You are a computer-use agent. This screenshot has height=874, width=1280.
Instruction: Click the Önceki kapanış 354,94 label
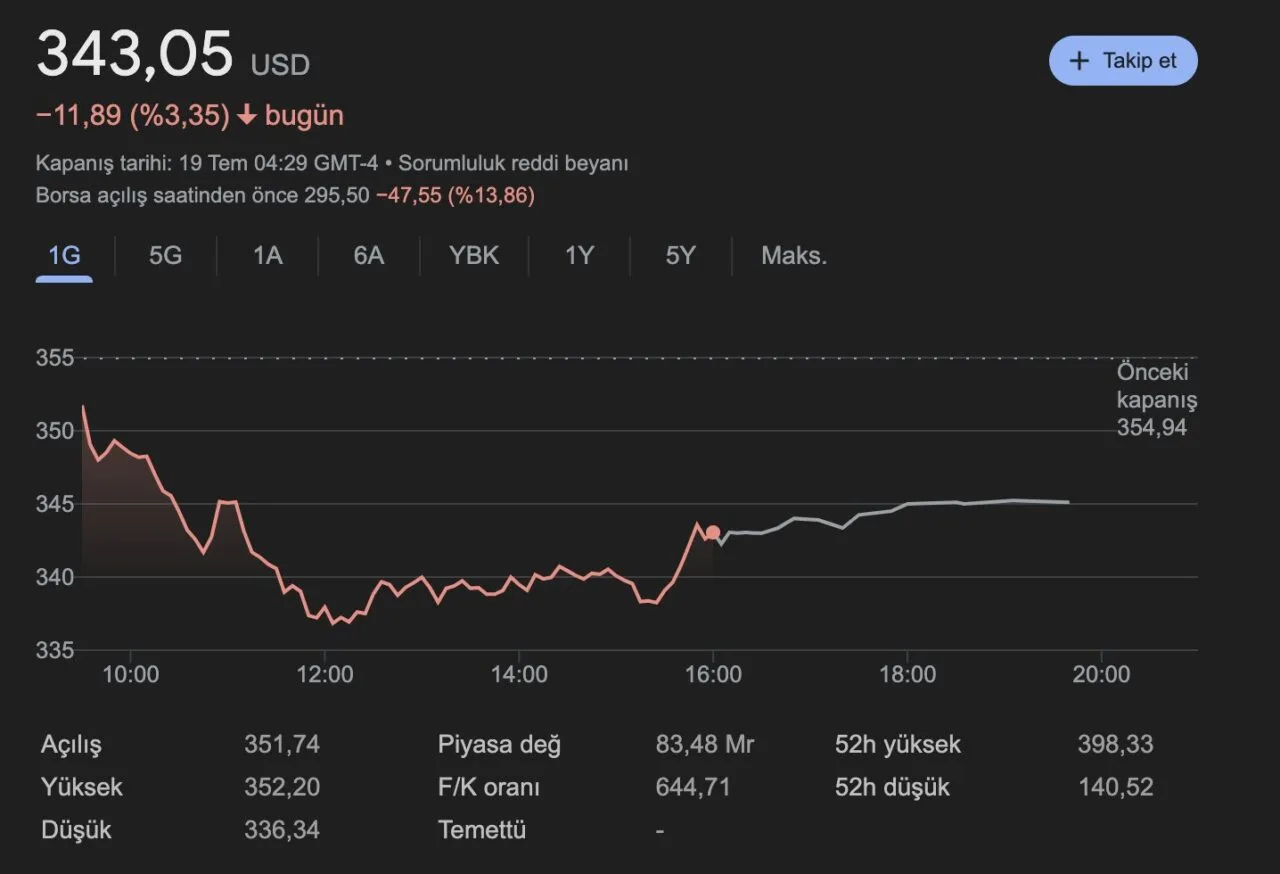1157,400
